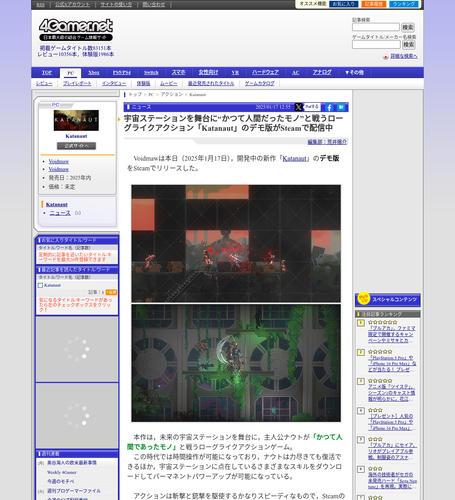
Task: Click the 公式サイトへ button
Action: click(x=76, y=146)
